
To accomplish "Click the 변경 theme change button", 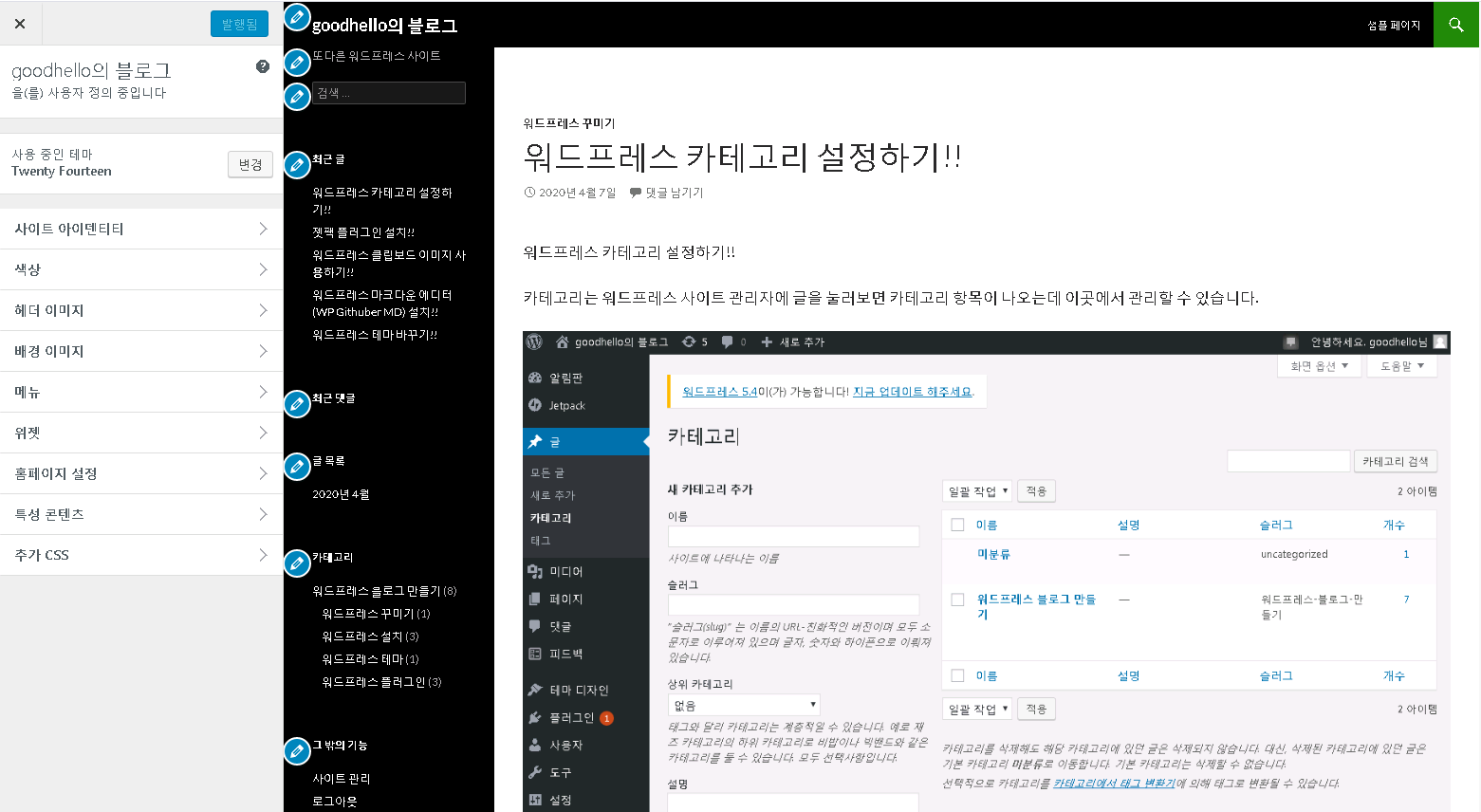I will pyautogui.click(x=250, y=164).
